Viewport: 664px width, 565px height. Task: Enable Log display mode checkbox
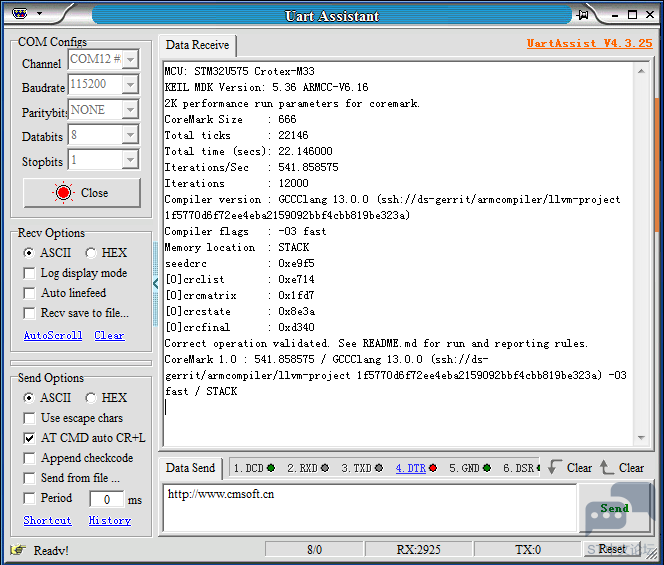pos(29,273)
